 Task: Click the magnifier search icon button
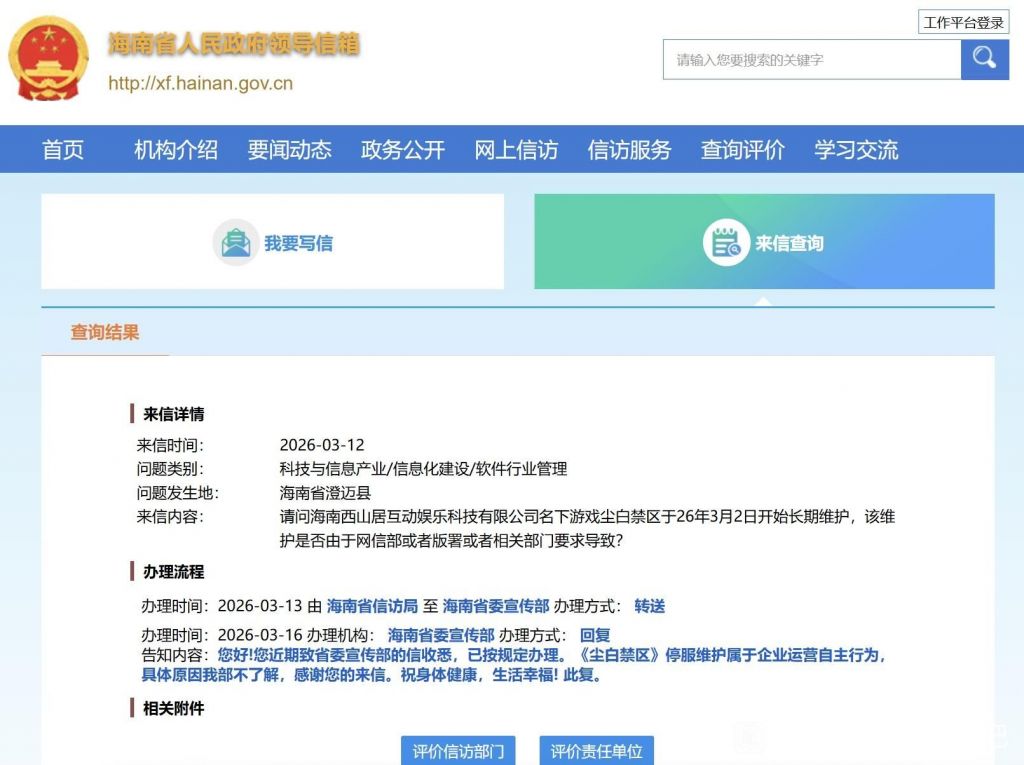(984, 59)
